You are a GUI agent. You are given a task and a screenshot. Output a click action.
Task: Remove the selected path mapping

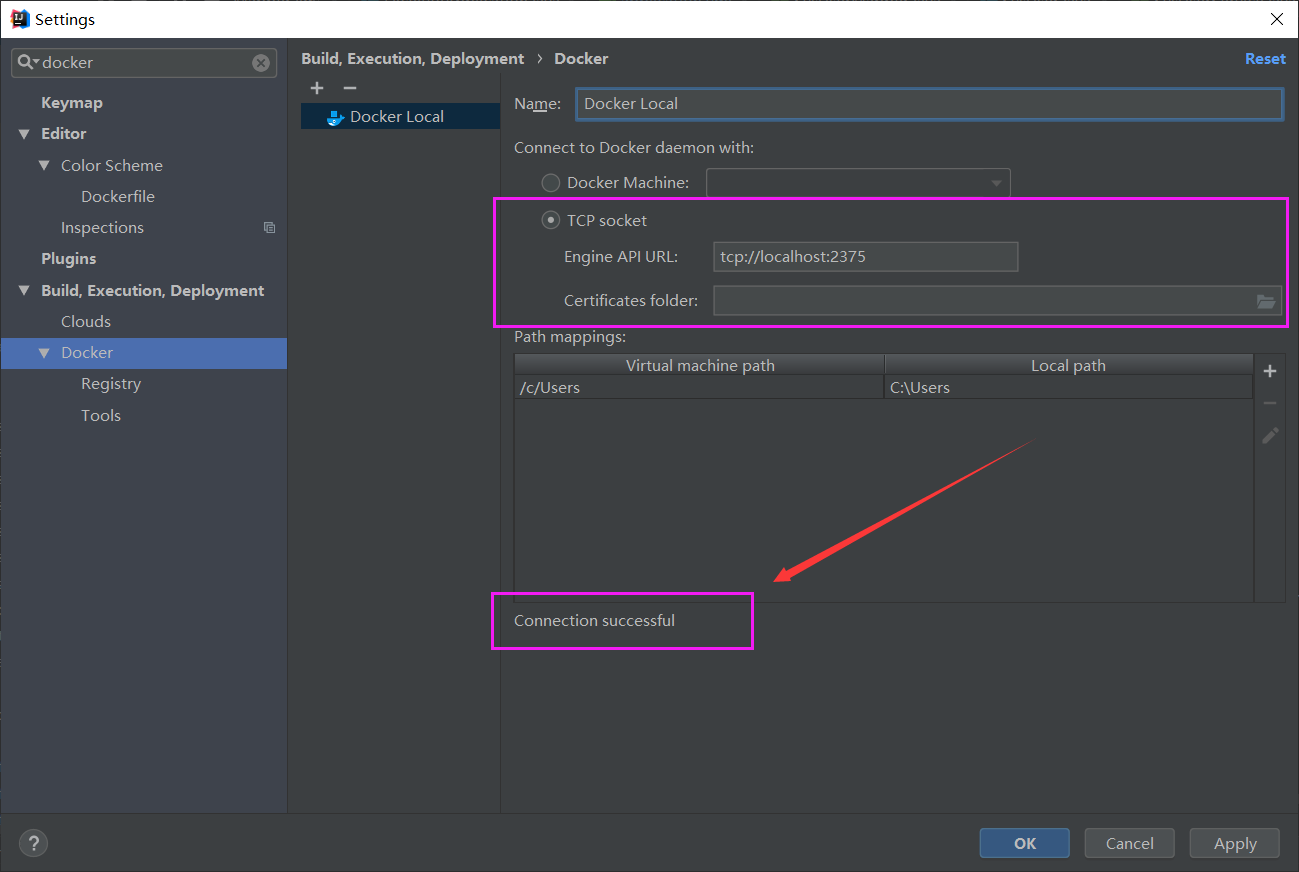pyautogui.click(x=1269, y=403)
